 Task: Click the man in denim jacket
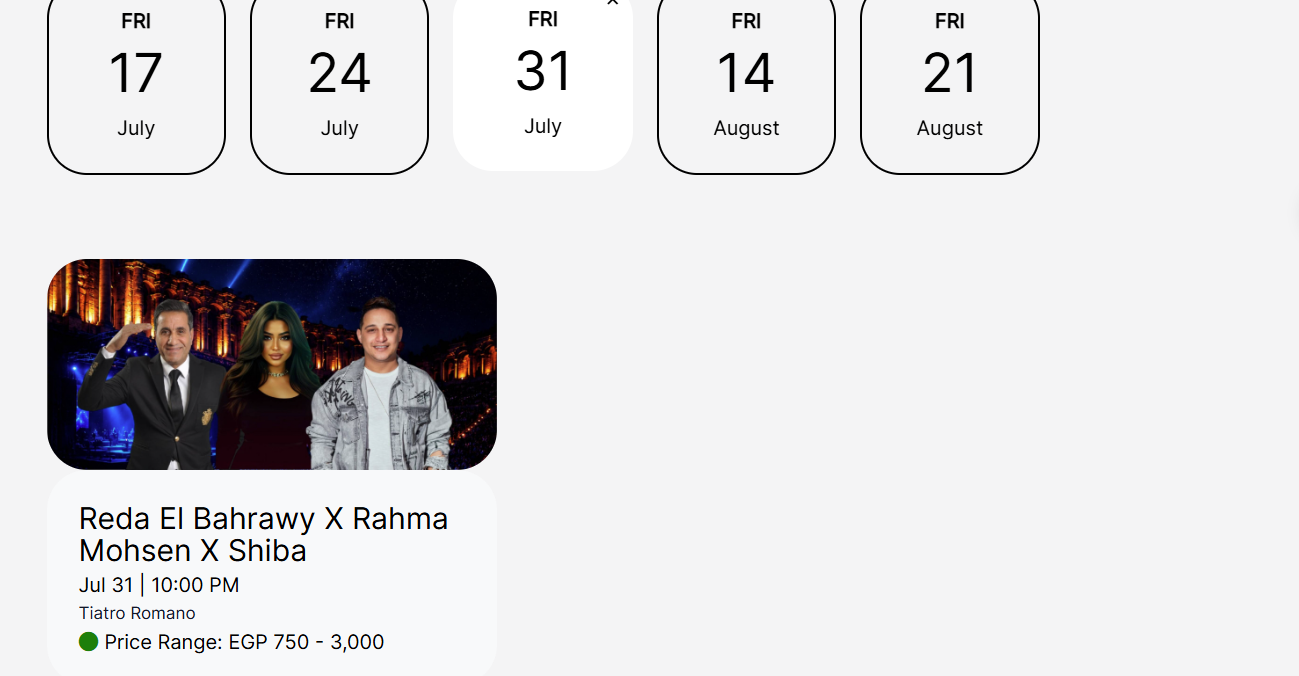coord(380,385)
